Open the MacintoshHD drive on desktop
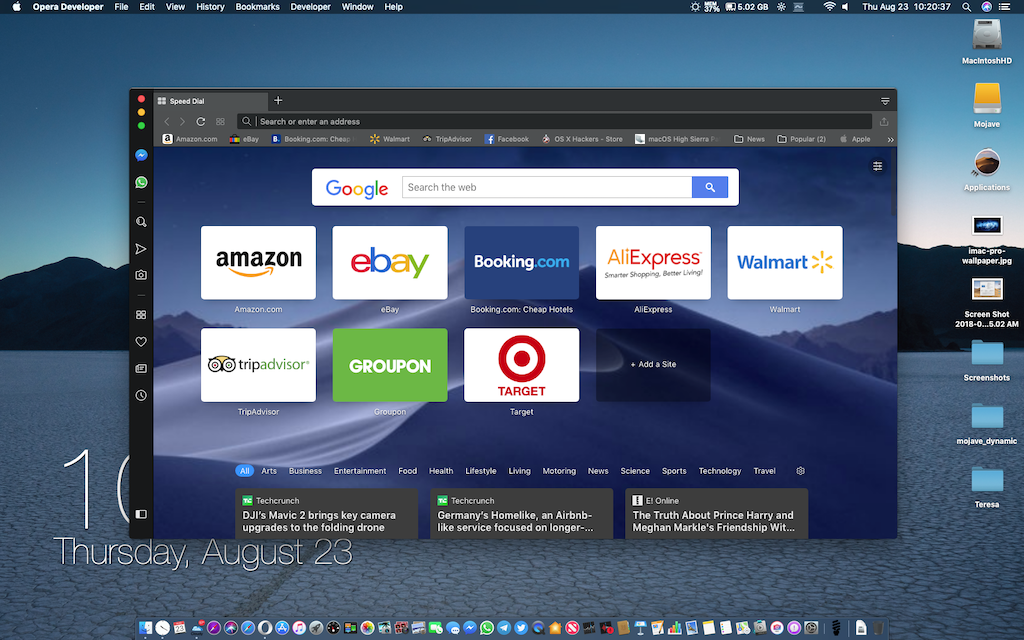 click(987, 42)
